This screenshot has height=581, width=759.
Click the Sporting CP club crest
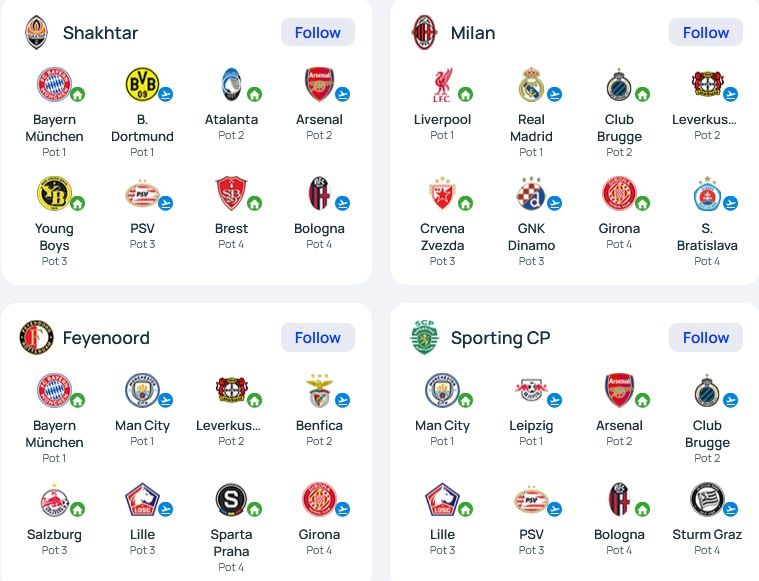(x=424, y=337)
